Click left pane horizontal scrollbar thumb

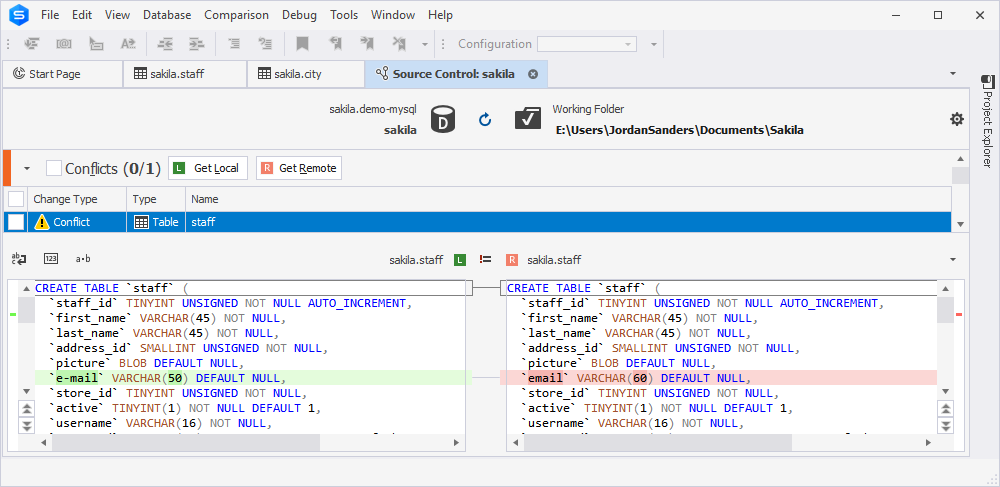coord(186,442)
